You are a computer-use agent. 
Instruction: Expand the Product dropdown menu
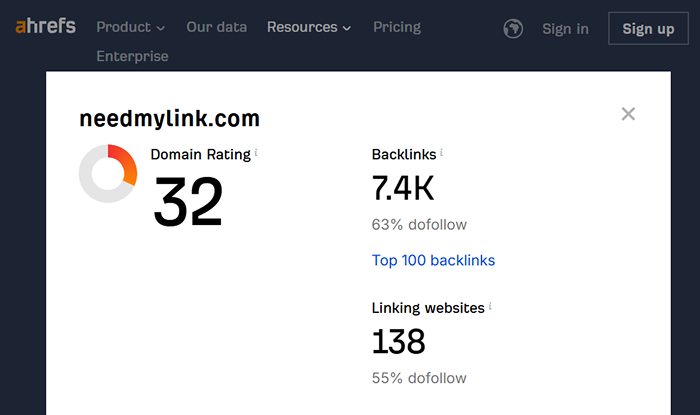(131, 27)
